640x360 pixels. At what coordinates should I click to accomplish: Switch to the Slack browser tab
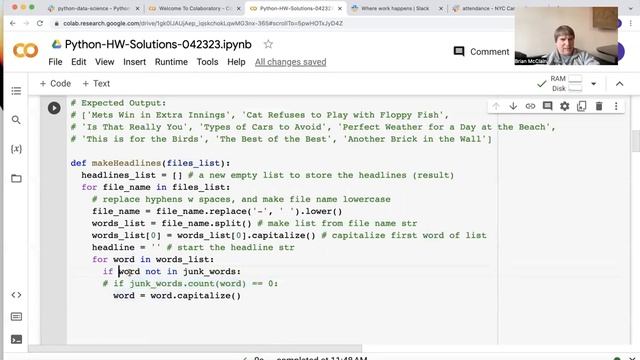click(395, 8)
